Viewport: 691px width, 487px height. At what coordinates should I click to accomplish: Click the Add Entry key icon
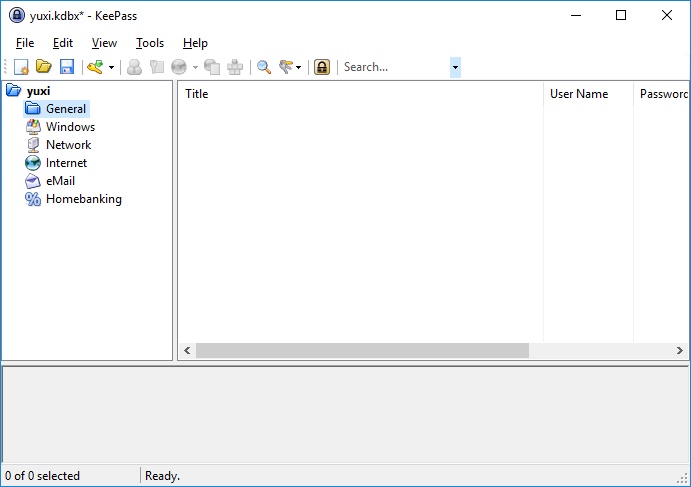[95, 67]
